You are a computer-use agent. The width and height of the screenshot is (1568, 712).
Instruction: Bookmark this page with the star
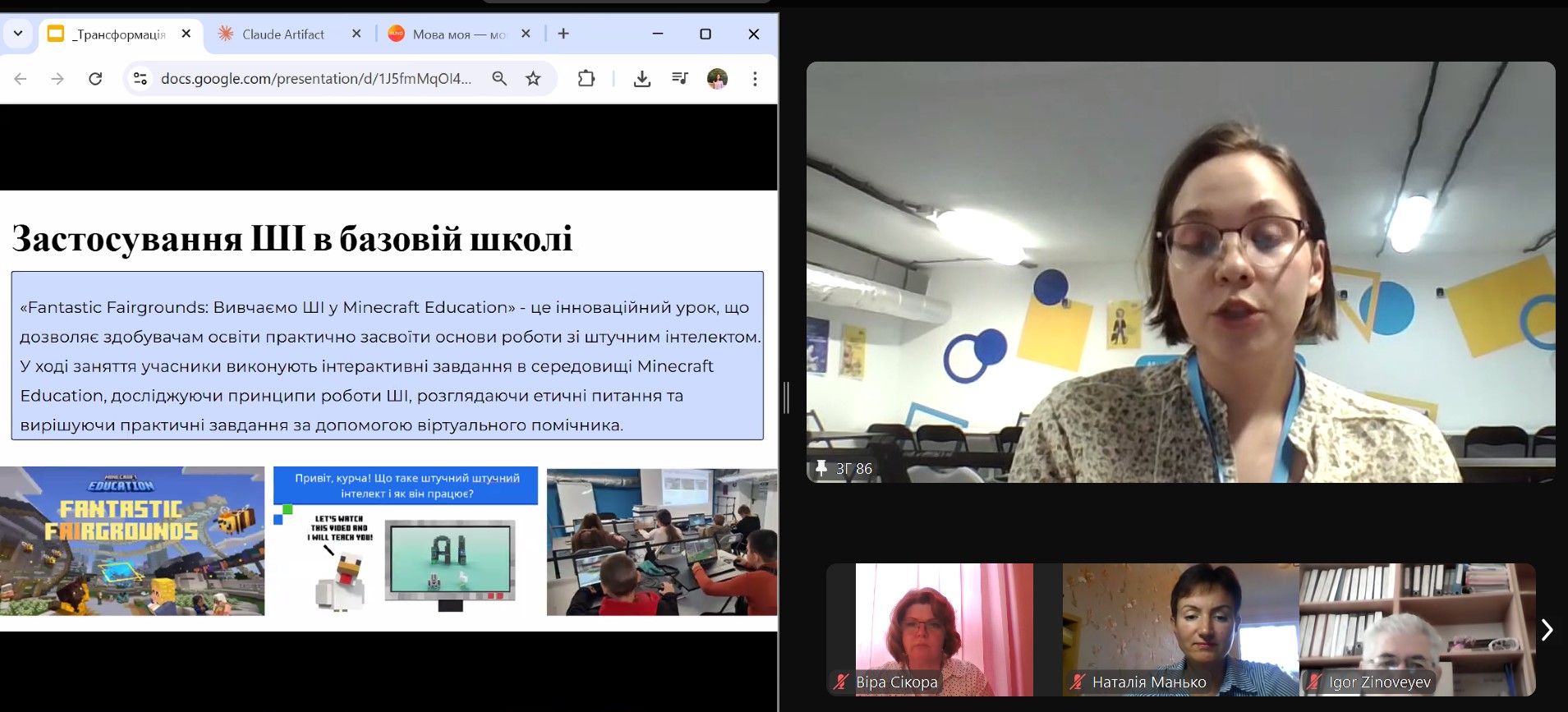(x=533, y=79)
